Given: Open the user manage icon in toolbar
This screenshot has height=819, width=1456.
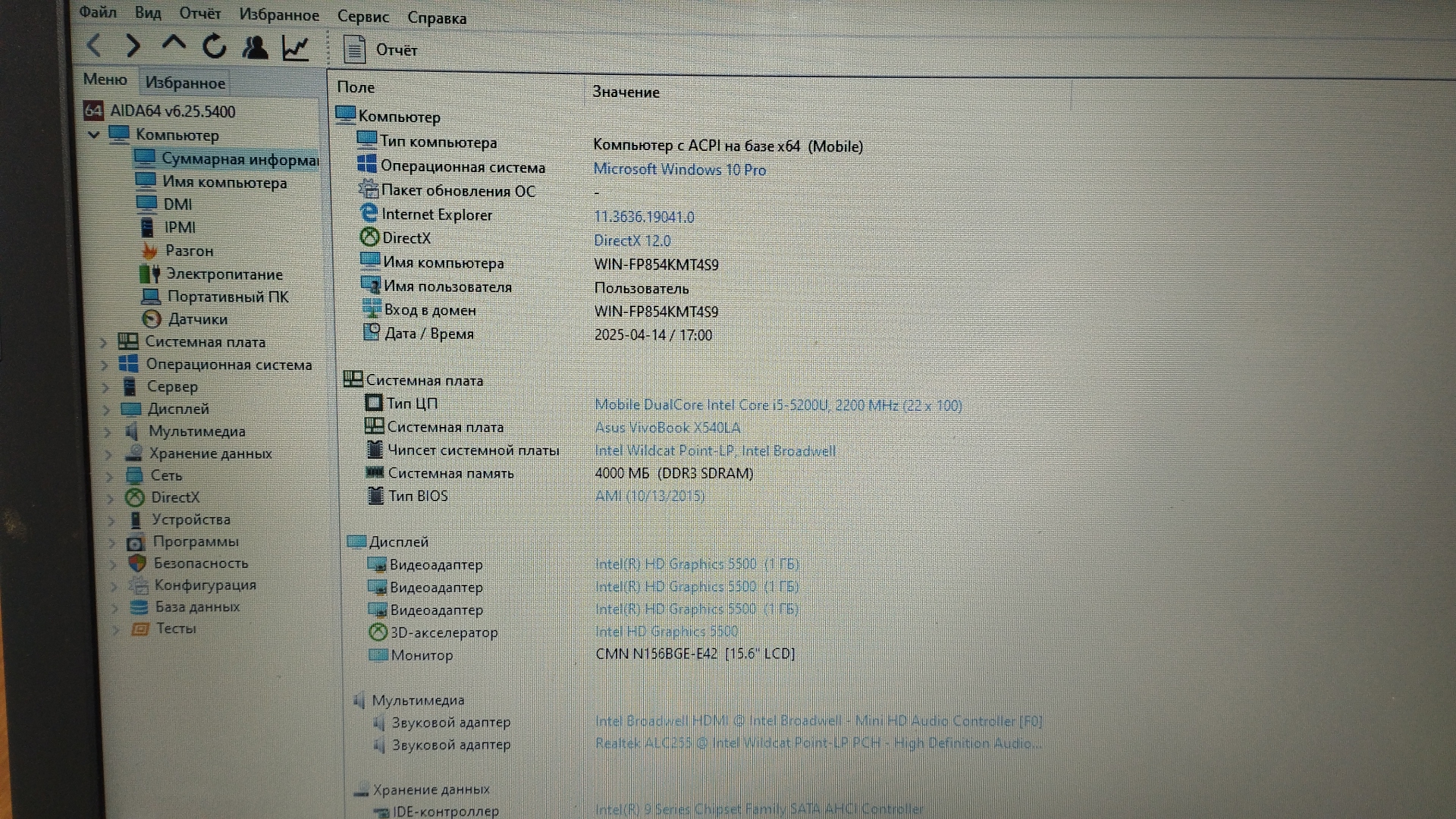Looking at the screenshot, I should tap(255, 47).
